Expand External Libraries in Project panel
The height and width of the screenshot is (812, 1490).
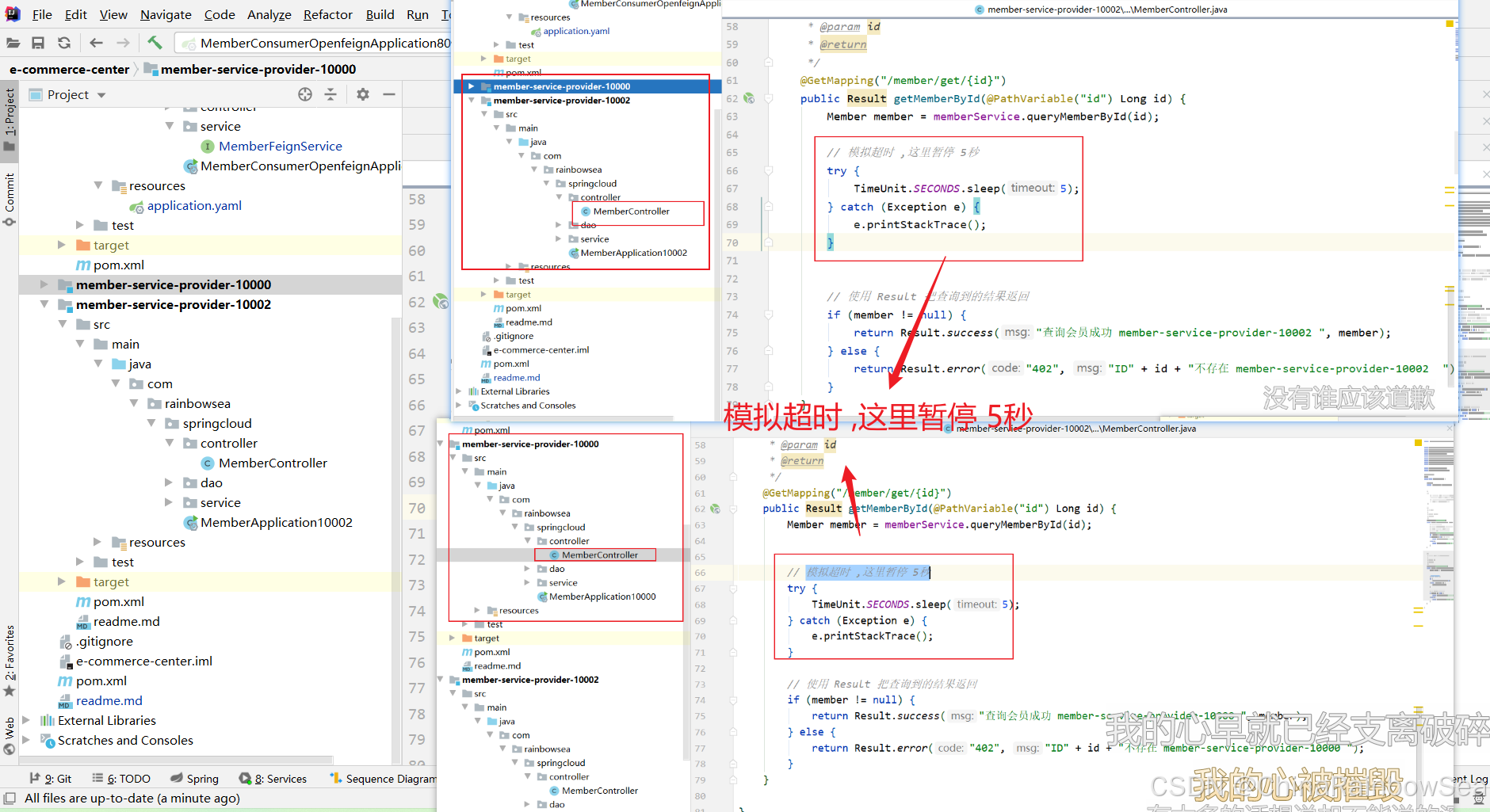[x=27, y=720]
